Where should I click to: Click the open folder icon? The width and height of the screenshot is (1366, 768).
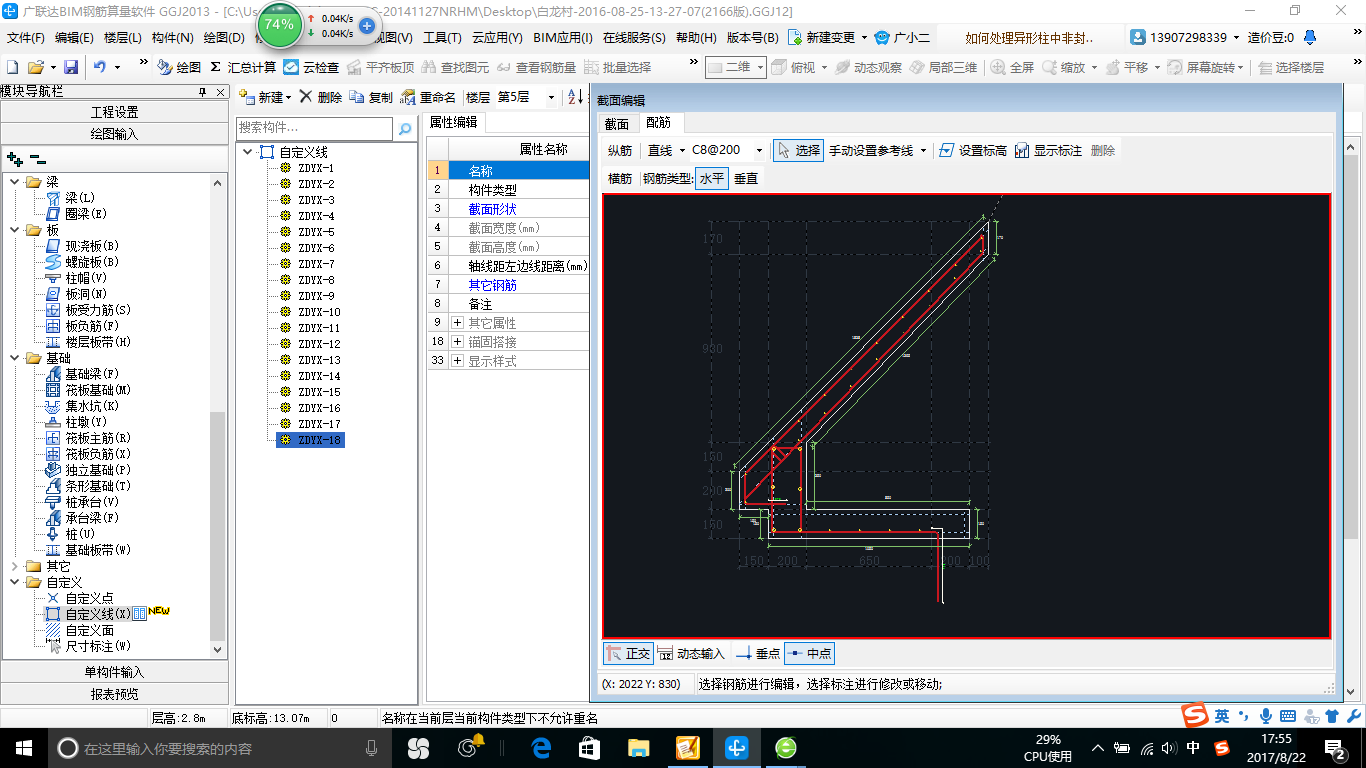[36, 67]
